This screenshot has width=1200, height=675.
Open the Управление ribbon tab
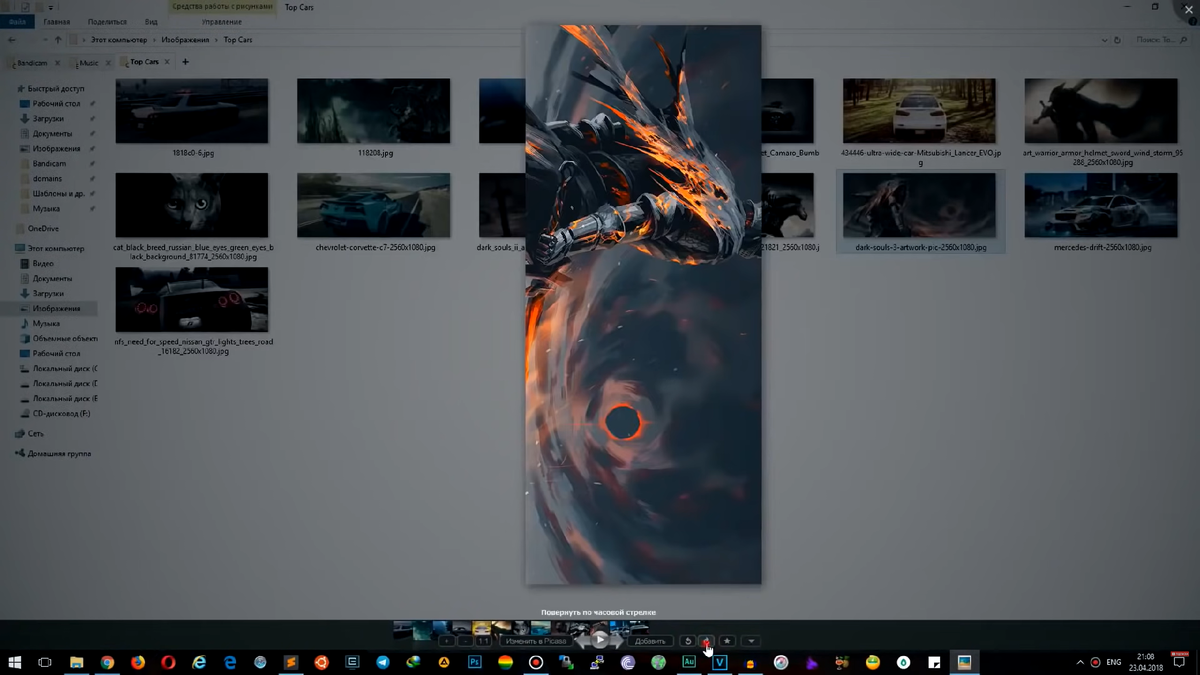click(x=222, y=22)
